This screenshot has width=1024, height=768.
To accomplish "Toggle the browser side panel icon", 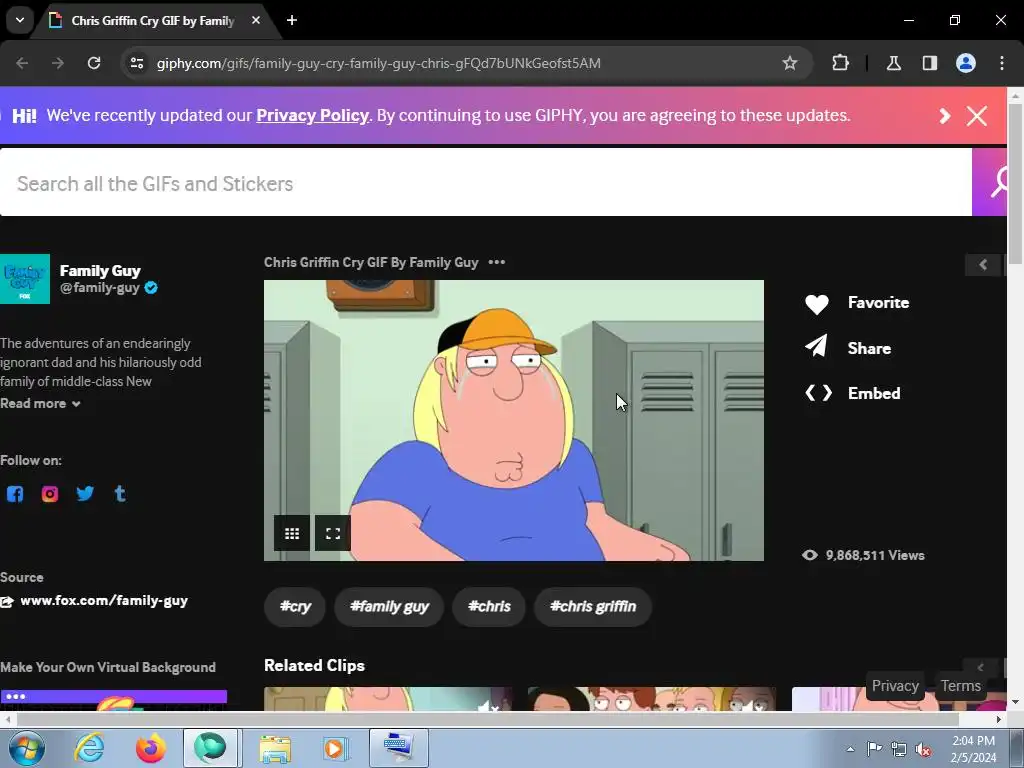I will pos(930,63).
